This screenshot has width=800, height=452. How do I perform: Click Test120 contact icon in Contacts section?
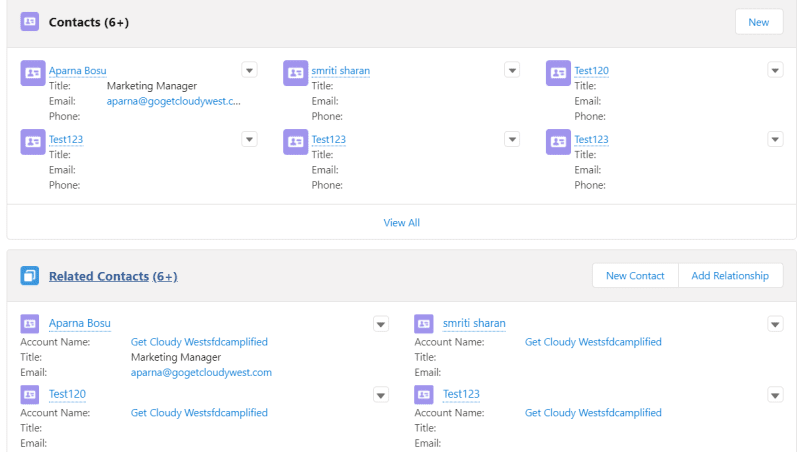[558, 73]
